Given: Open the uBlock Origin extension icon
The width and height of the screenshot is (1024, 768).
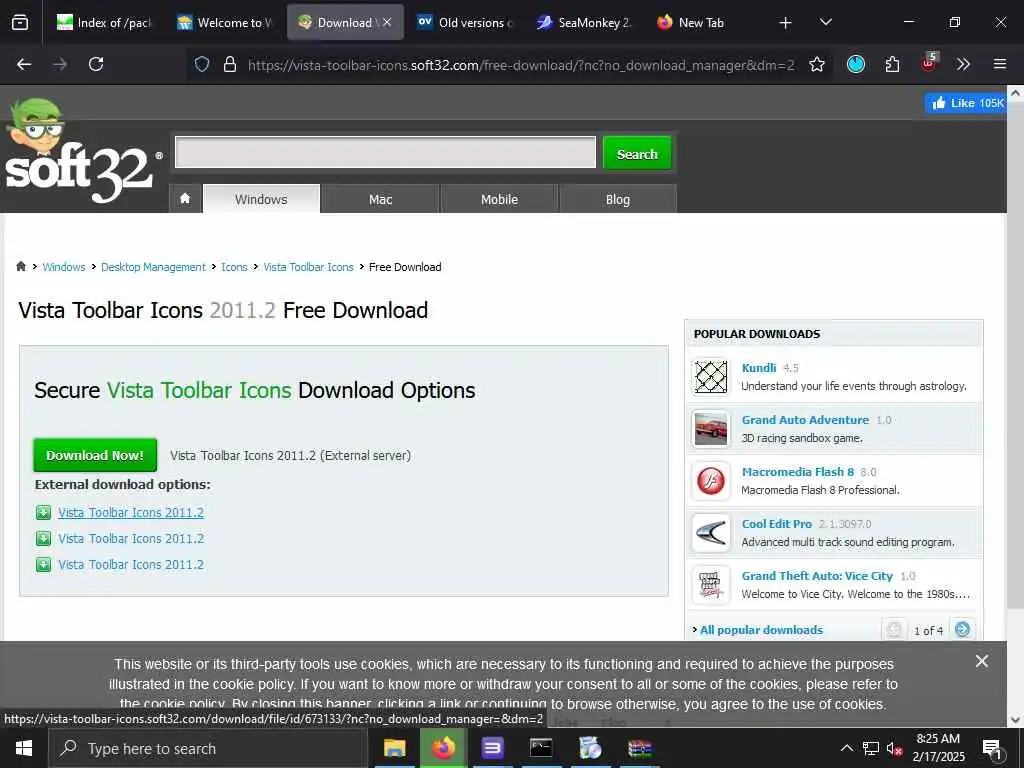Looking at the screenshot, I should pyautogui.click(x=928, y=63).
